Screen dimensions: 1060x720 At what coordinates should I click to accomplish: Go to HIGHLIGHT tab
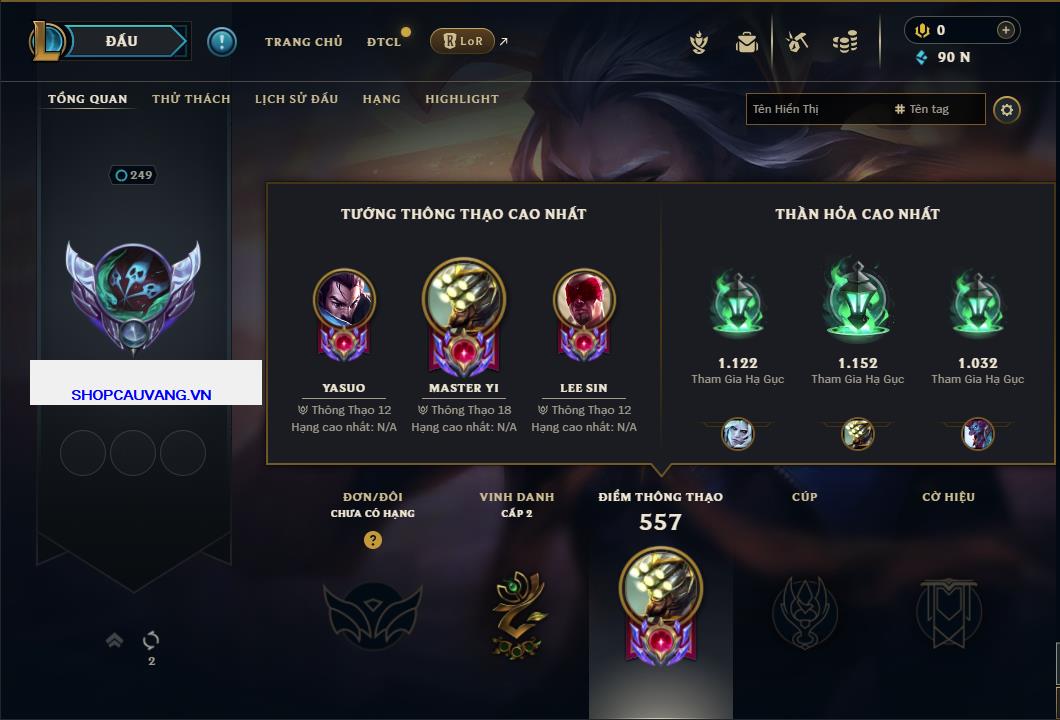(x=462, y=99)
